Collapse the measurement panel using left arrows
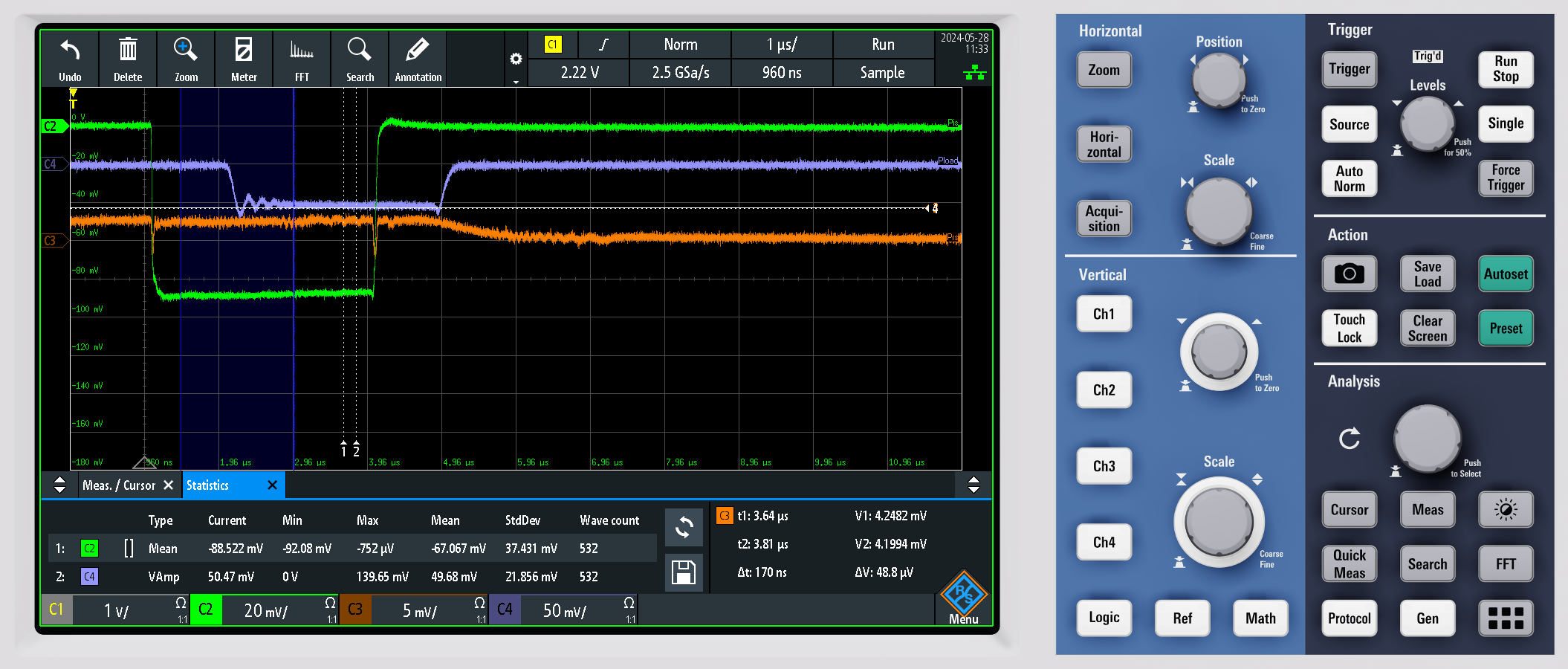The image size is (1568, 669). (60, 485)
